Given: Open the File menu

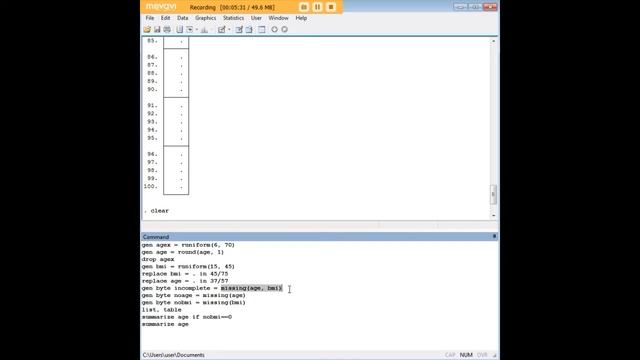Looking at the screenshot, I should (x=150, y=18).
